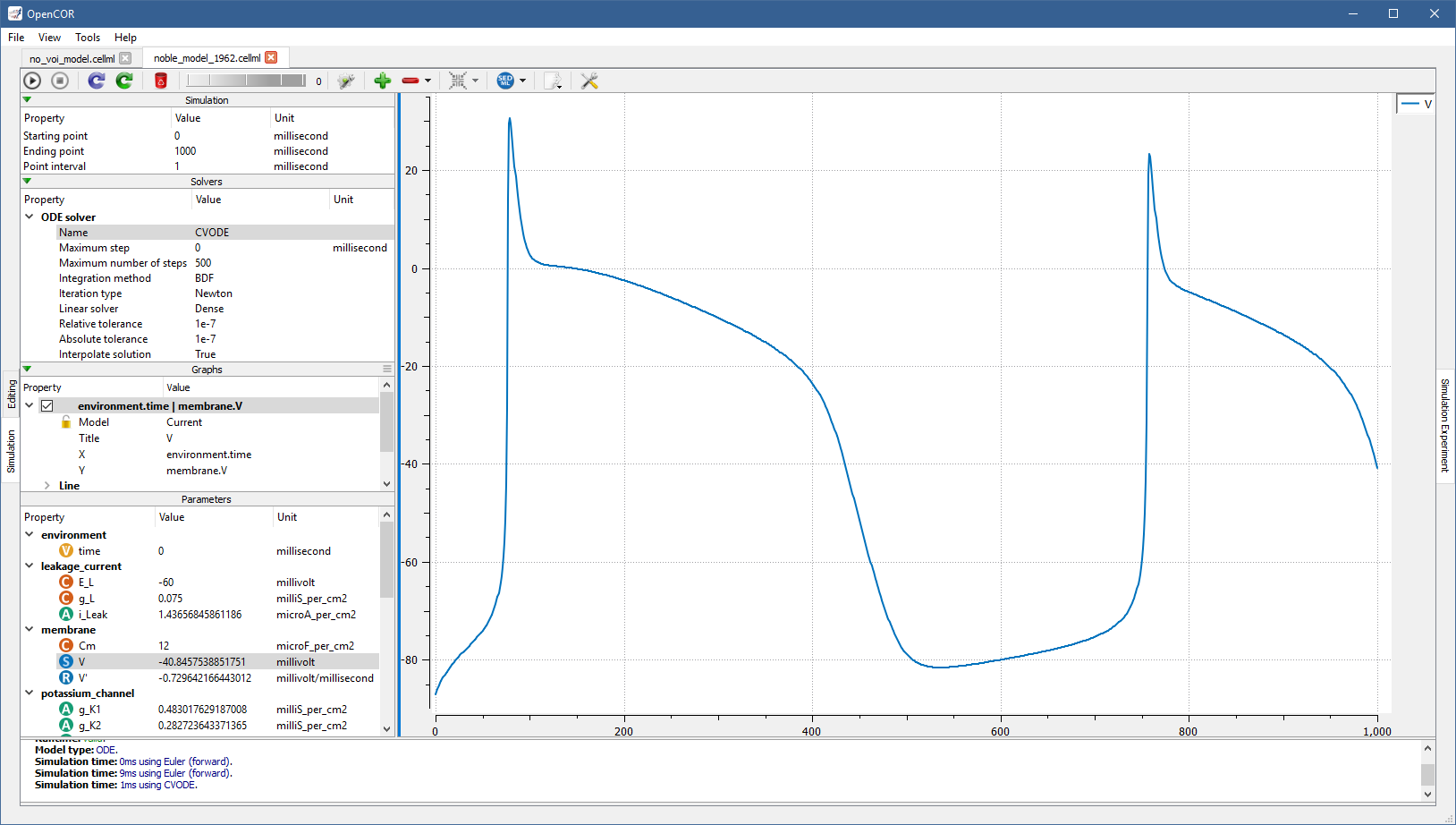
Task: Collapse the ODE solver group
Action: [x=30, y=217]
